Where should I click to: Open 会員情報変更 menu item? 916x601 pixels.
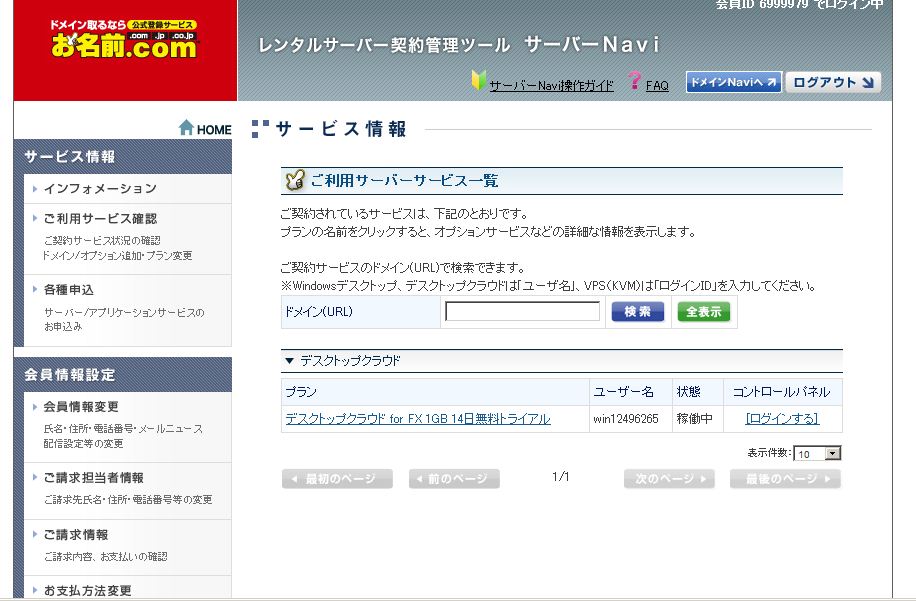(81, 407)
